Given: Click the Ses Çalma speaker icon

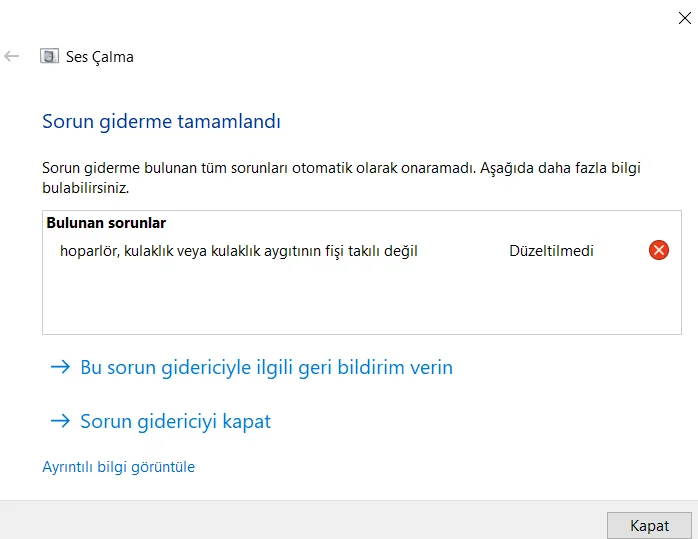Looking at the screenshot, I should (x=49, y=57).
